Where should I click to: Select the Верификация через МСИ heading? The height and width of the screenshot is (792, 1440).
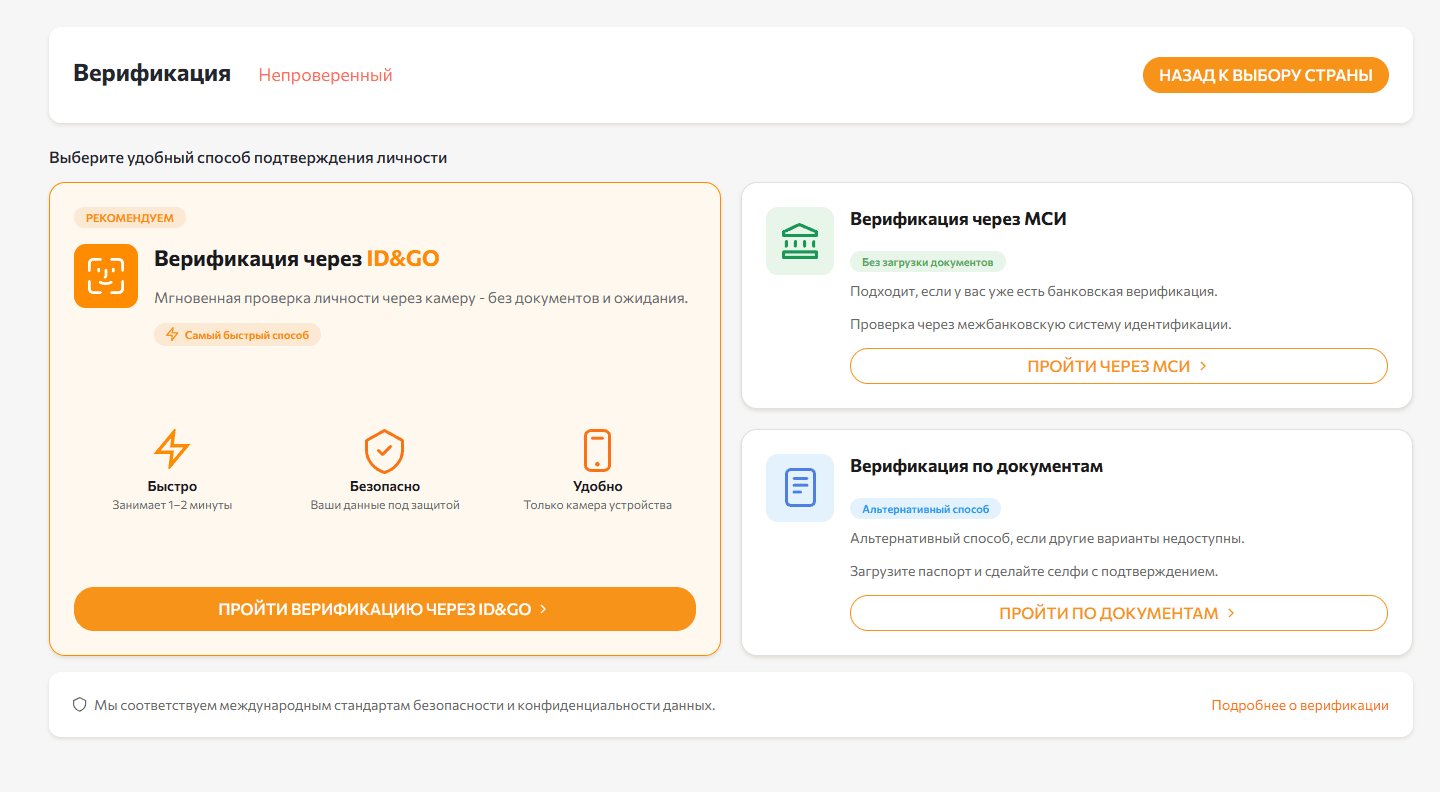(x=958, y=219)
